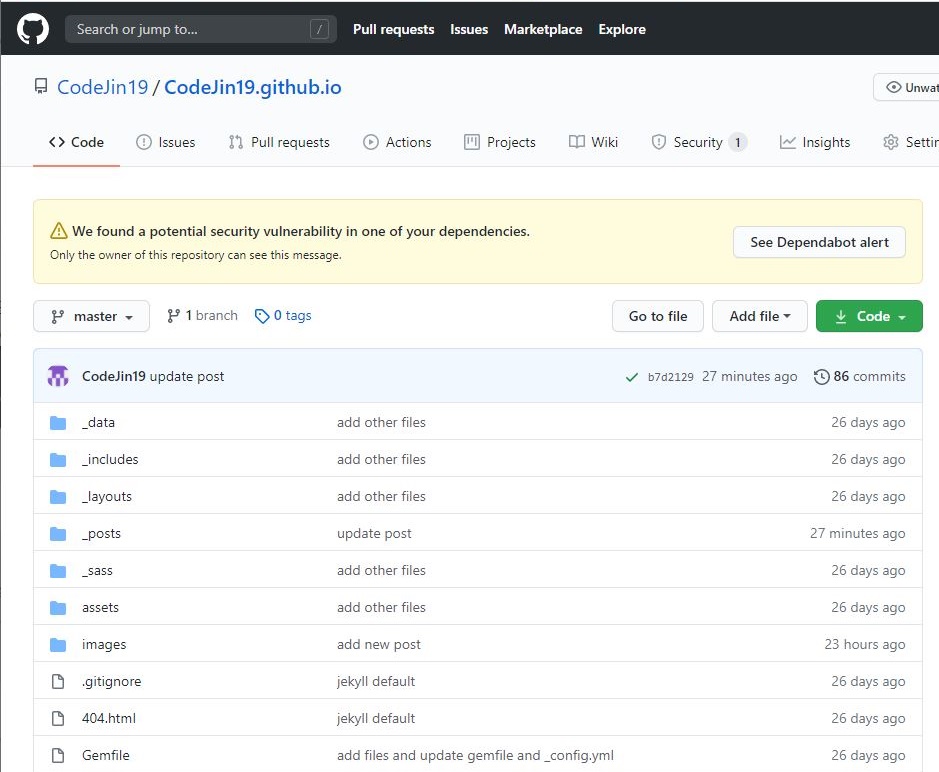Viewport: 939px width, 772px height.
Task: View the 86 commits history link
Action: tap(860, 376)
